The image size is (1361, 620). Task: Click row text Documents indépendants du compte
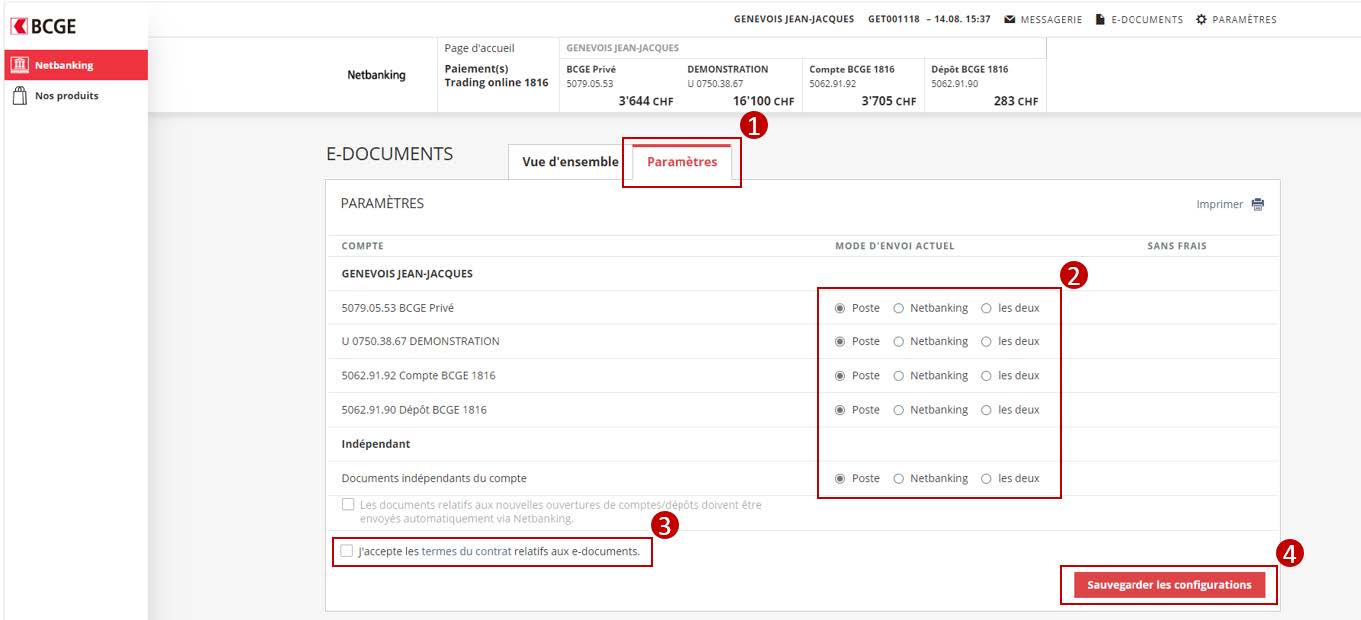pos(434,478)
